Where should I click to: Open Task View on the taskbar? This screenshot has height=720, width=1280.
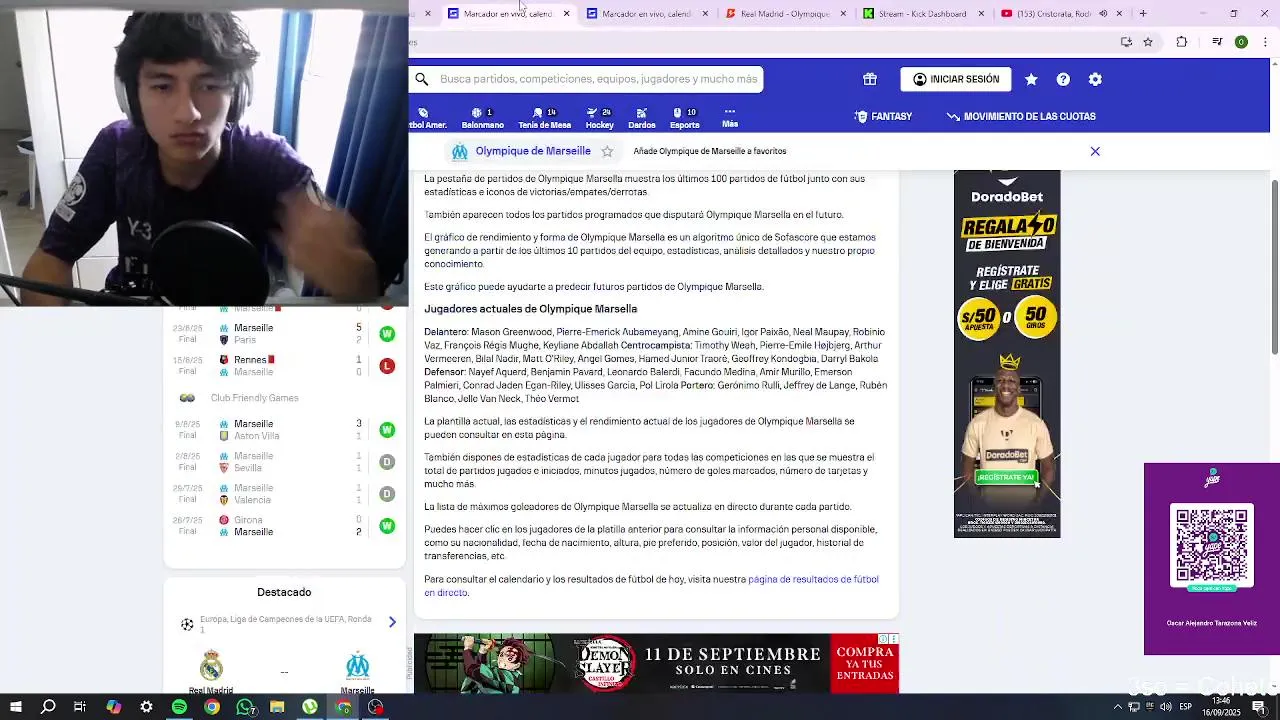pyautogui.click(x=80, y=707)
